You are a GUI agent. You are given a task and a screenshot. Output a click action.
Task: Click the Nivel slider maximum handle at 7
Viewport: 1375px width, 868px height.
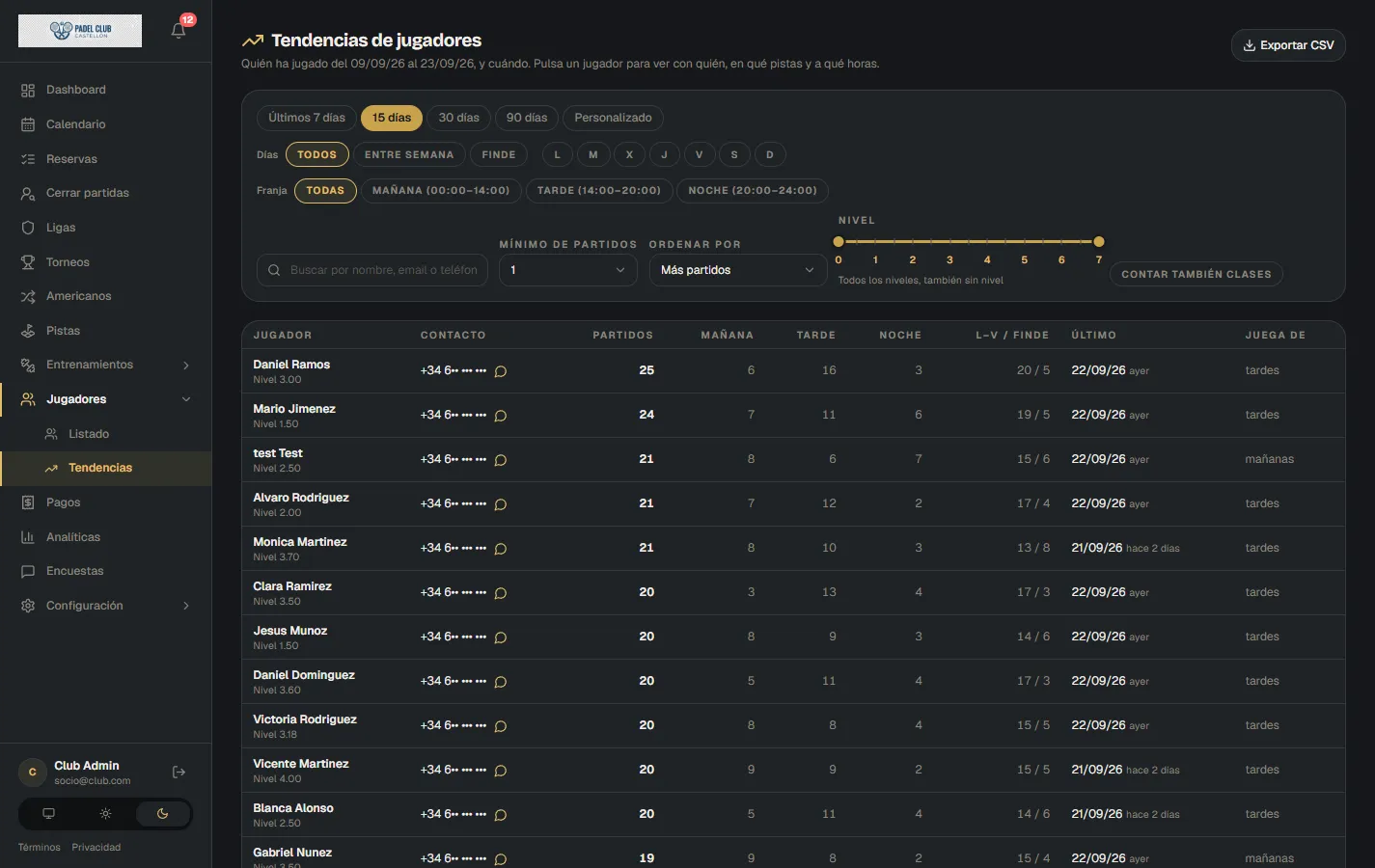(1099, 241)
